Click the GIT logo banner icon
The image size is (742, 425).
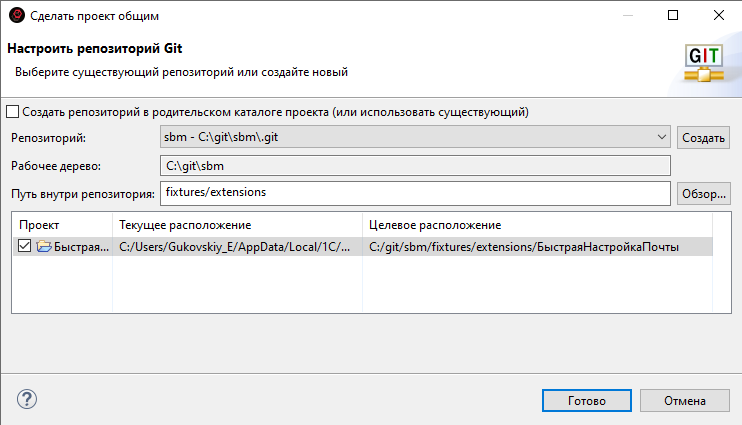[703, 62]
